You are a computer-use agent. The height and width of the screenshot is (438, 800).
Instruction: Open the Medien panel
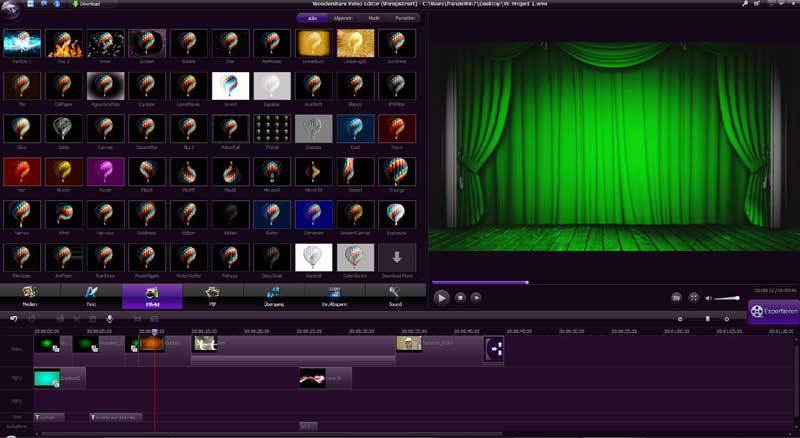(30, 297)
